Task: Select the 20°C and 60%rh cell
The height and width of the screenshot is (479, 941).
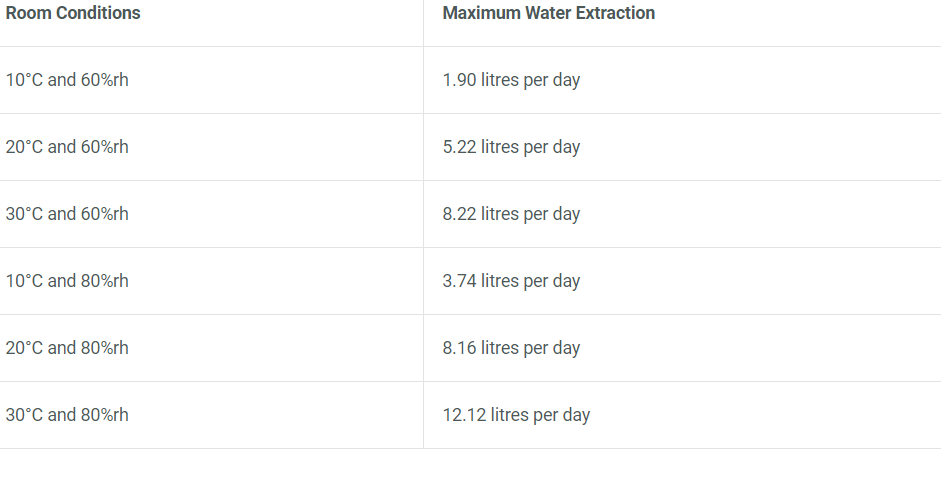Action: 67,147
